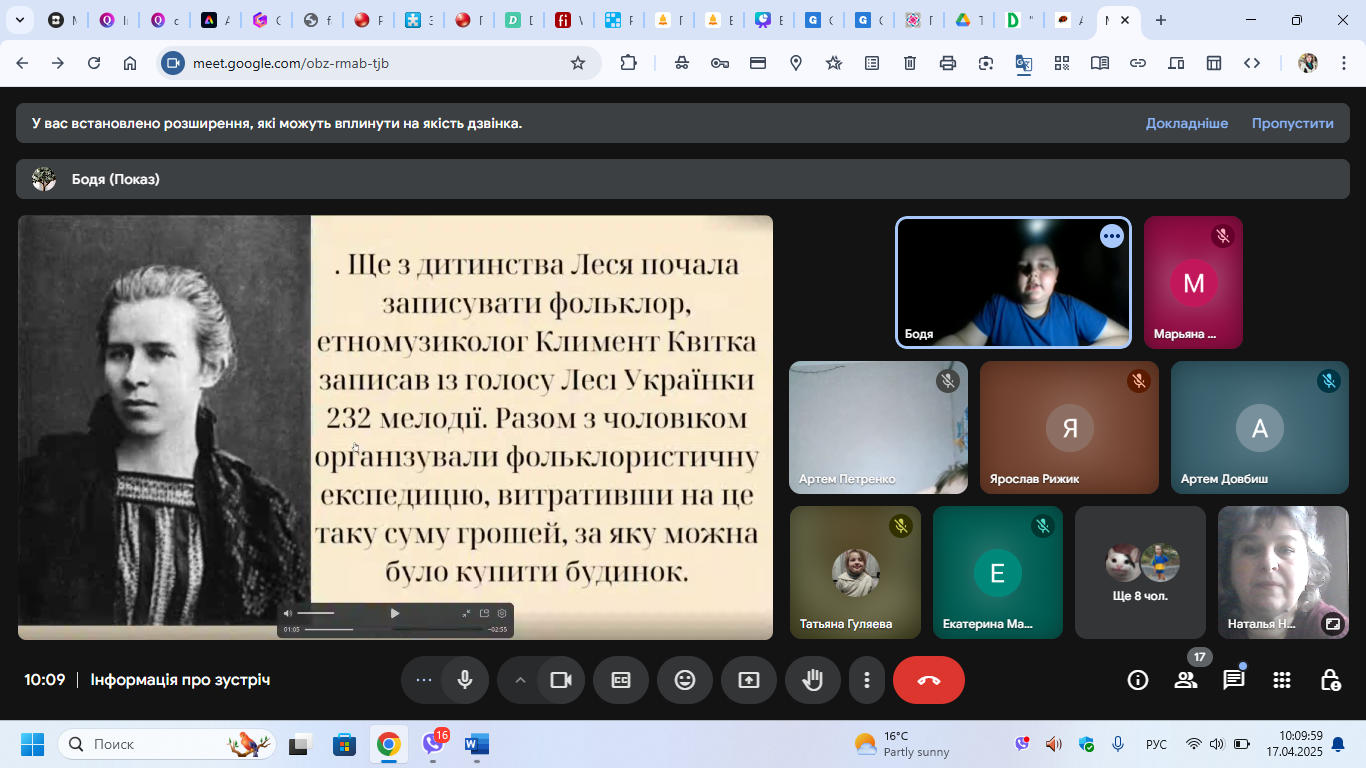Select the Ярослав Рижик participant tile
This screenshot has height=768, width=1366.
click(1069, 427)
